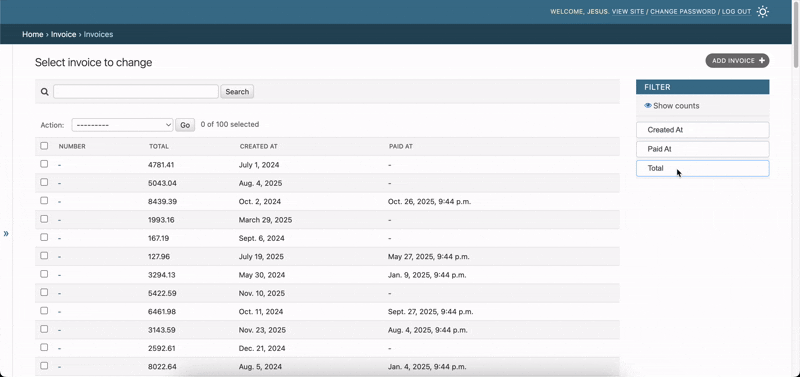Expand the Total filter
This screenshot has height=377, width=800.
click(x=703, y=168)
